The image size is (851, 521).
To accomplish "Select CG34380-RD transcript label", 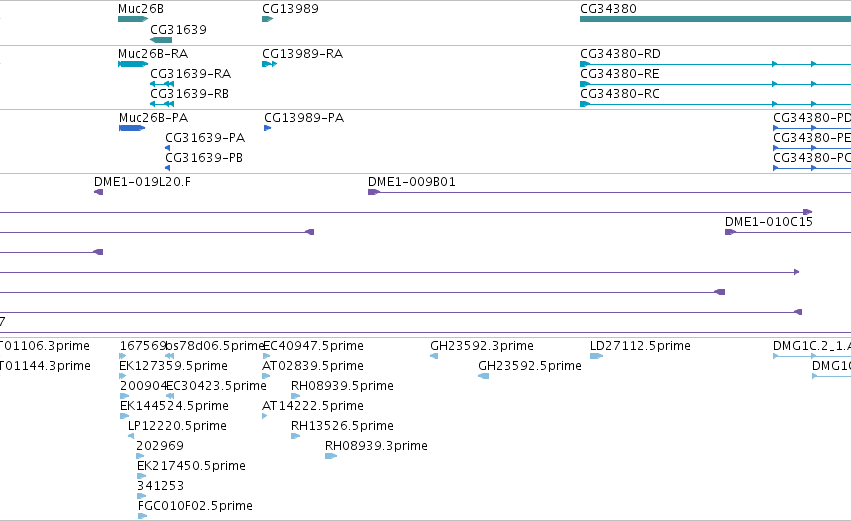I will coord(620,54).
